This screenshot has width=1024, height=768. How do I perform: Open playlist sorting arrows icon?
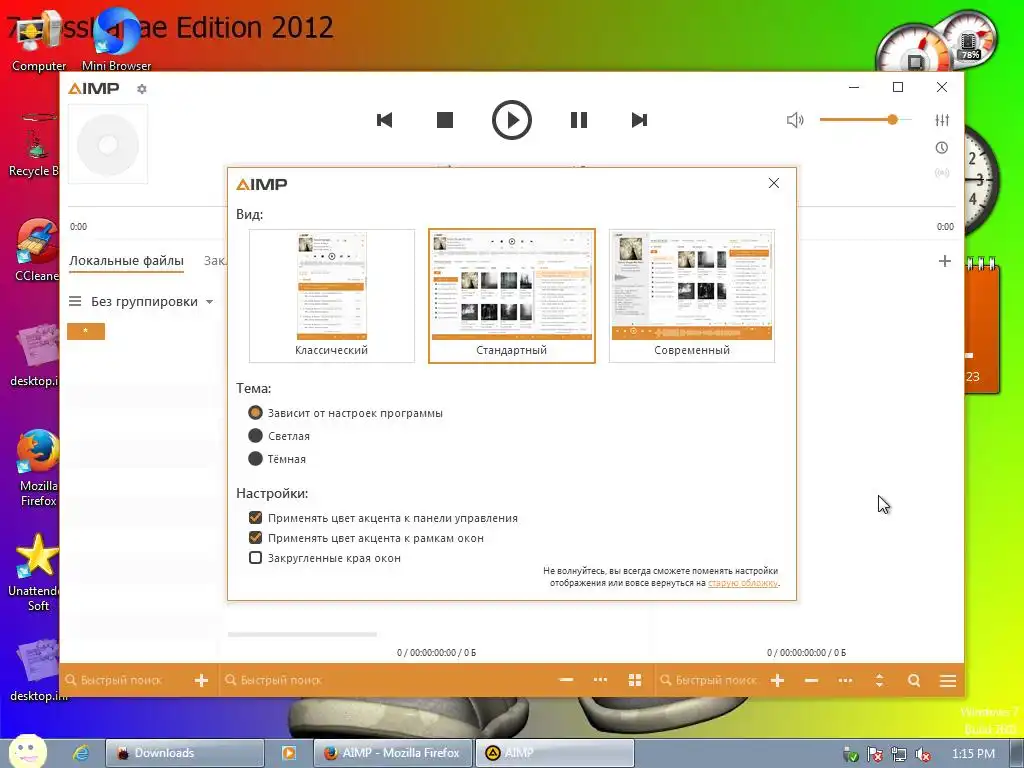(879, 680)
